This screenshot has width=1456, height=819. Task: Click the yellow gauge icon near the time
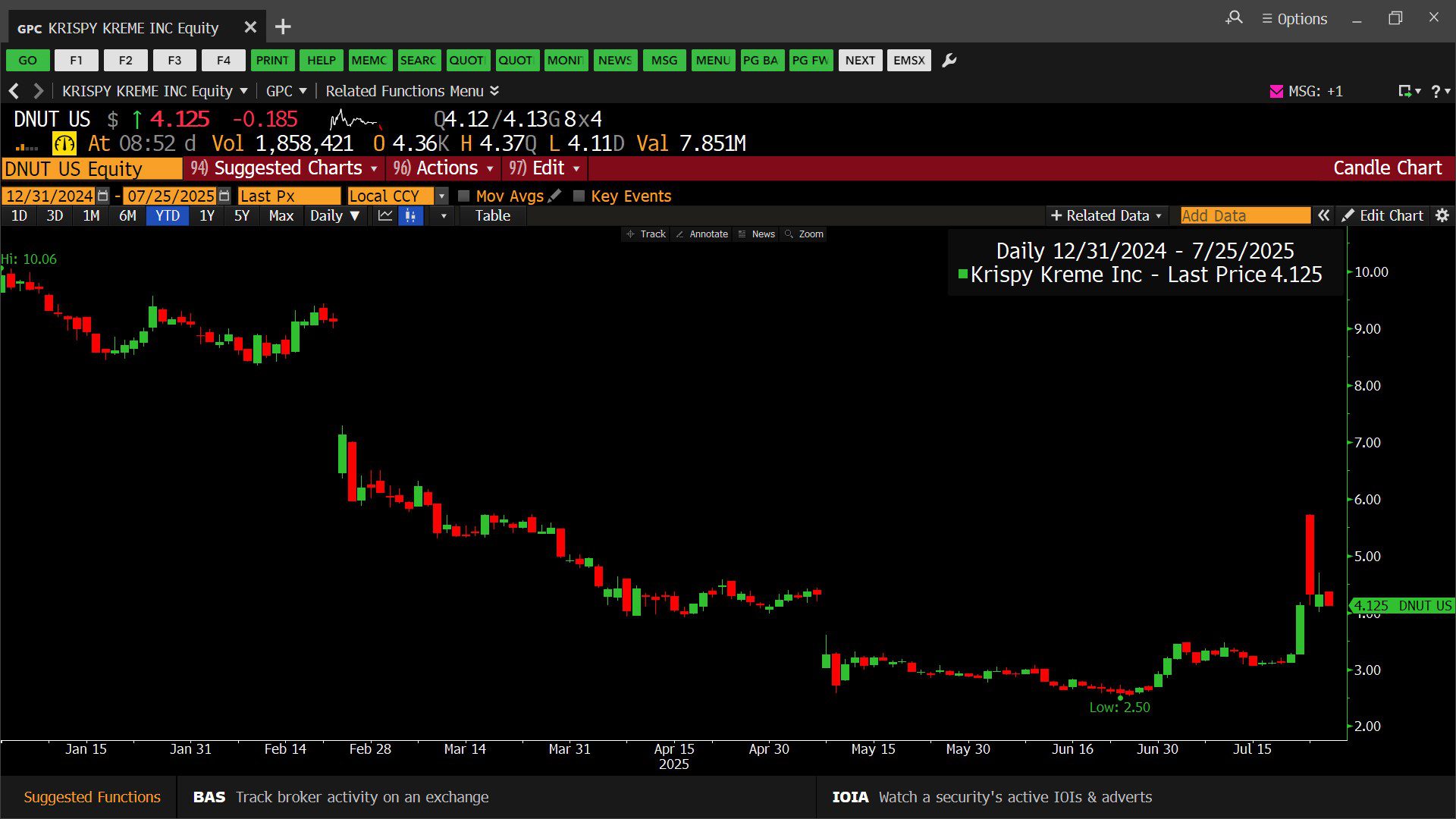(x=64, y=143)
